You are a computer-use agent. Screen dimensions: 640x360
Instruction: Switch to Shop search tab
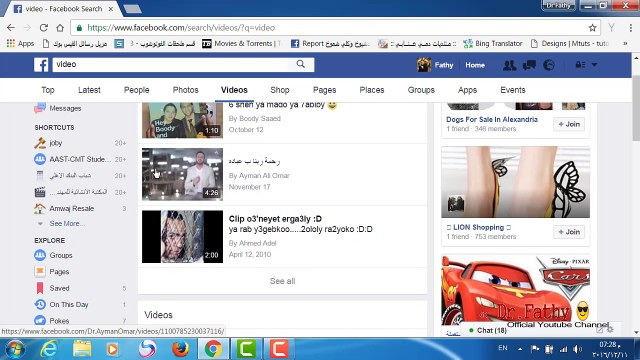click(280, 90)
